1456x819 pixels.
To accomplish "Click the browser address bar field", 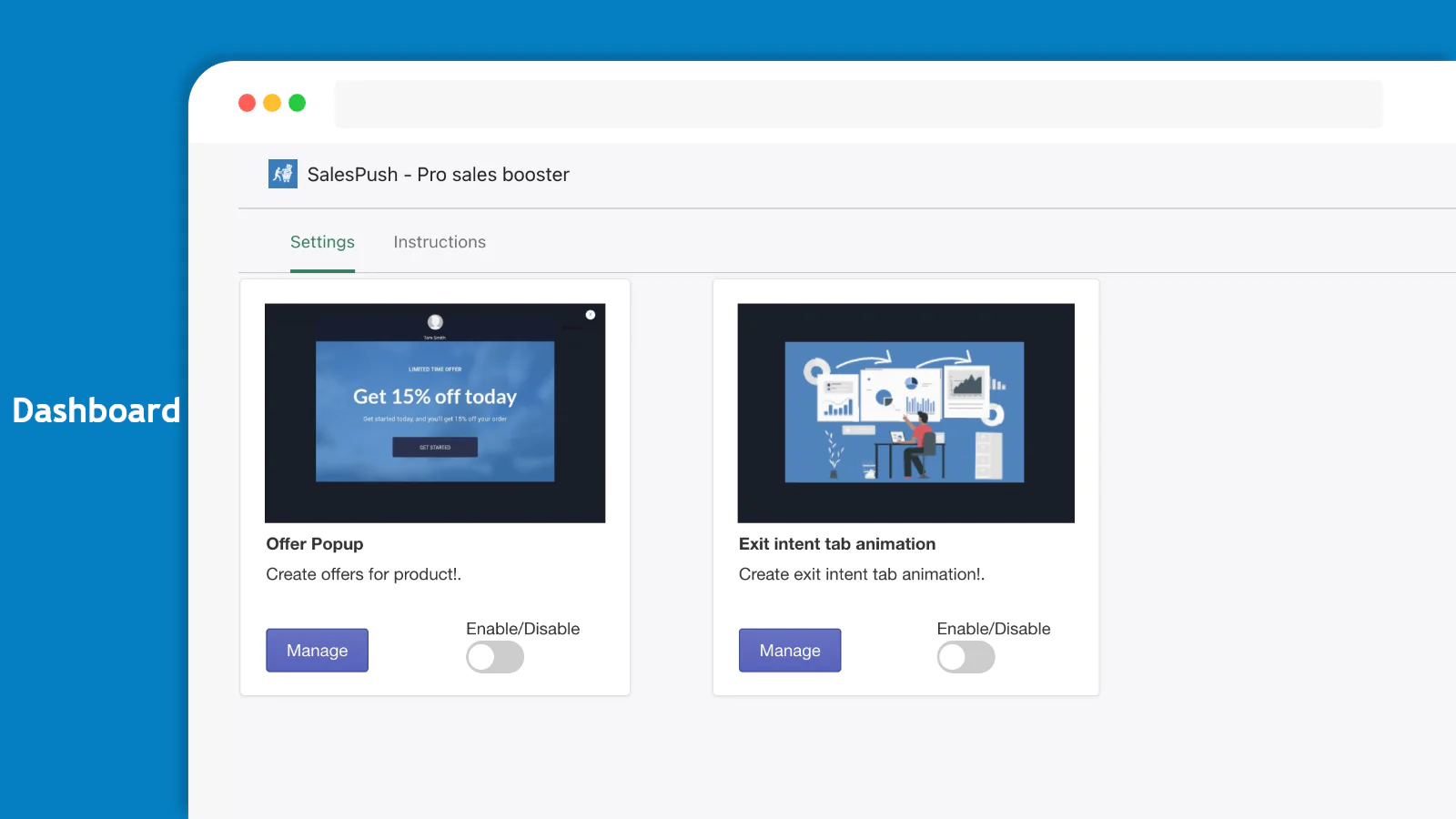I will point(859,104).
